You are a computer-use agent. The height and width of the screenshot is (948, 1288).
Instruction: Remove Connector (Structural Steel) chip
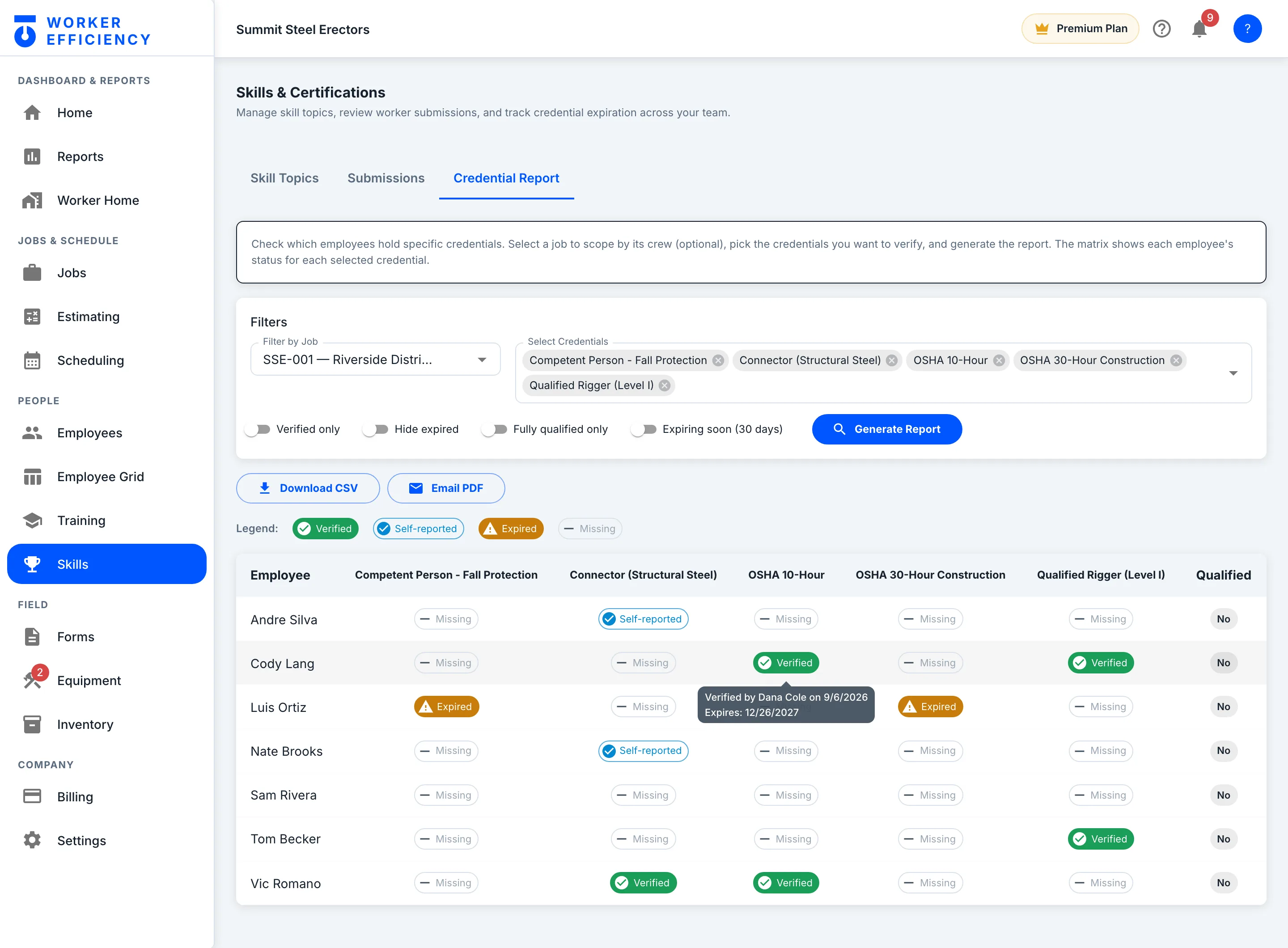coord(891,360)
